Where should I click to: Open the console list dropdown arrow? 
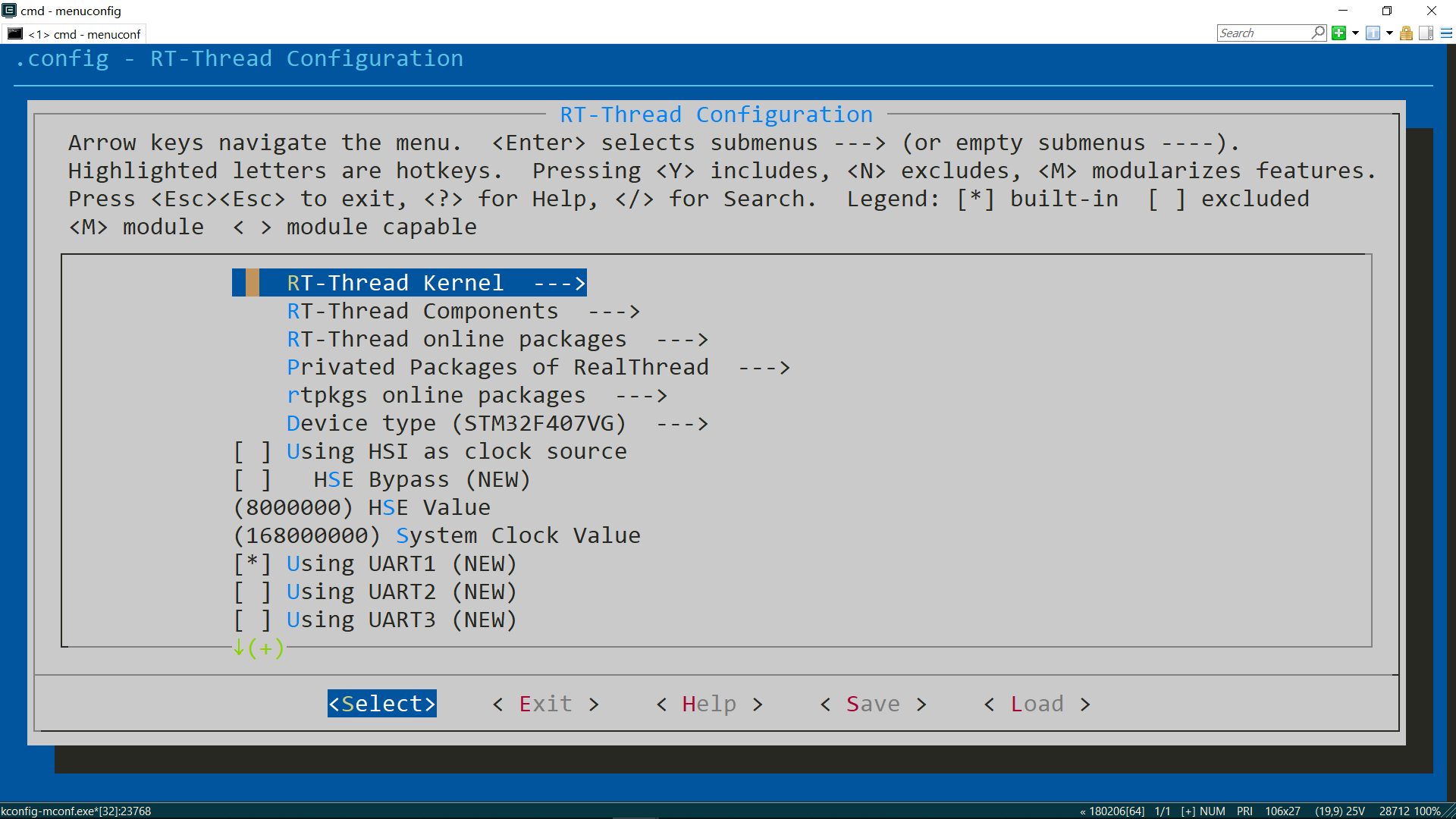click(1389, 33)
